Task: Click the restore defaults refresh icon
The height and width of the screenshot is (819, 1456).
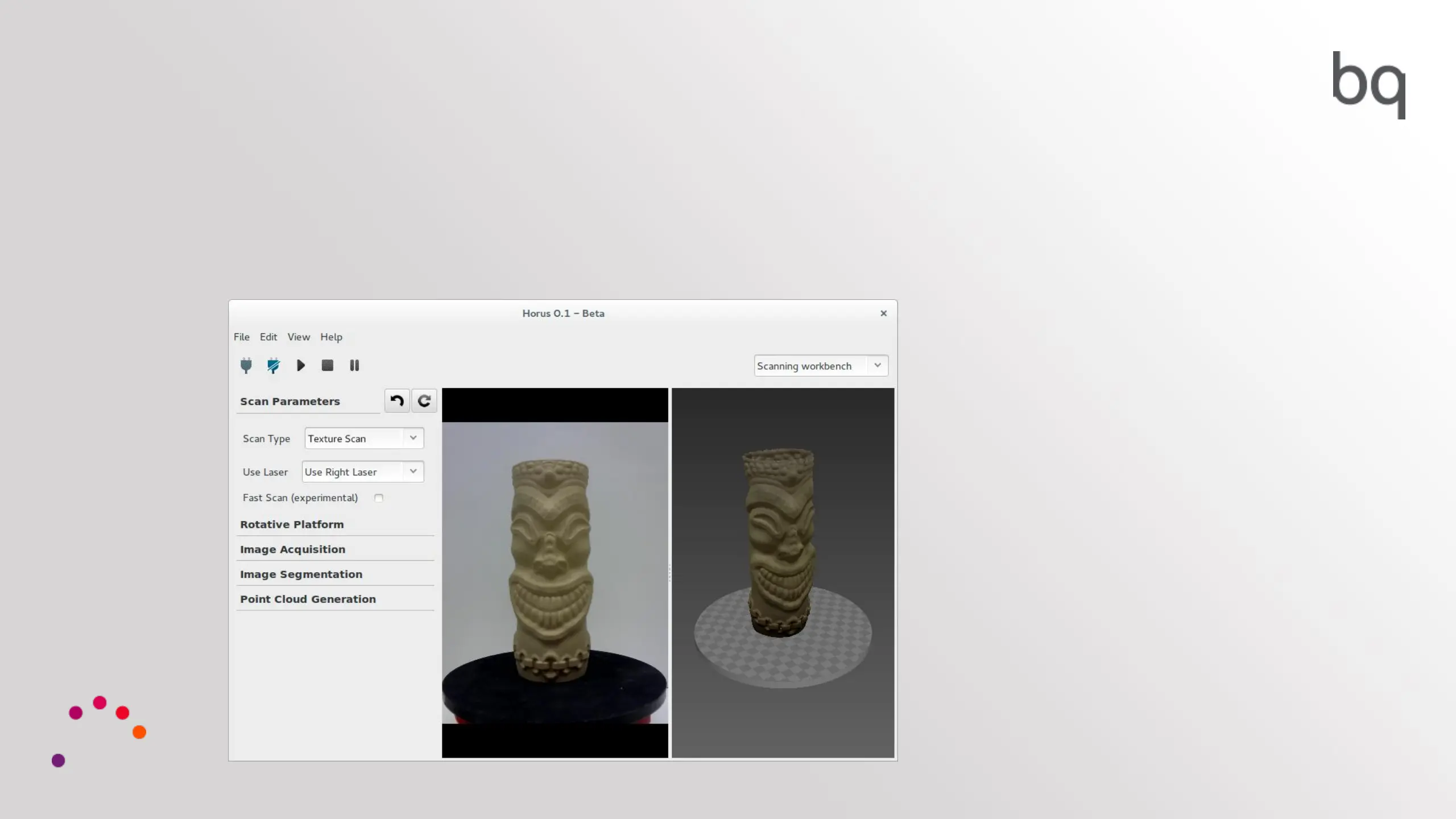Action: click(x=424, y=401)
